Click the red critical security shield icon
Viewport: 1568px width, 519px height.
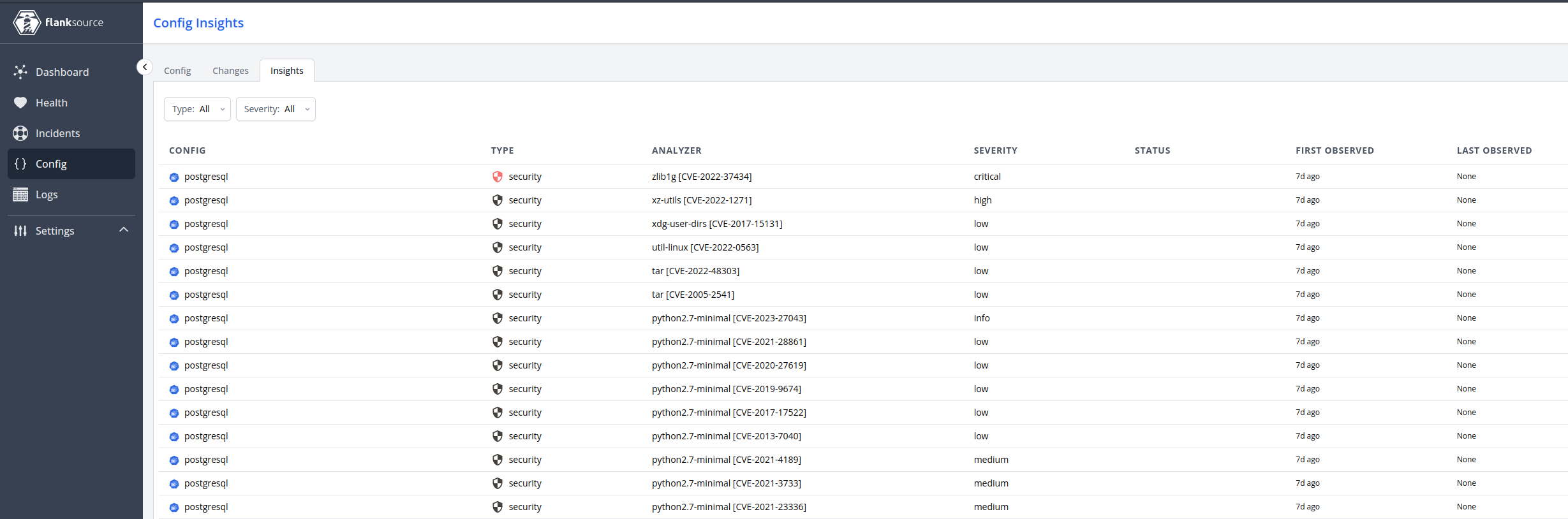tap(498, 177)
